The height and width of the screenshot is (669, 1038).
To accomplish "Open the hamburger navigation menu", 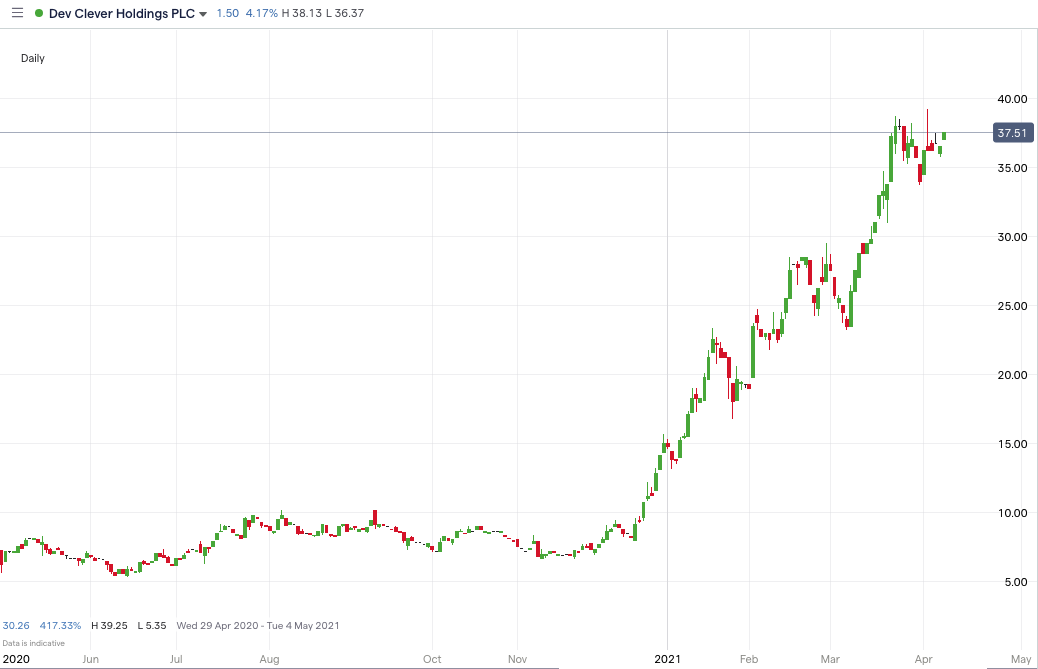I will tap(16, 13).
